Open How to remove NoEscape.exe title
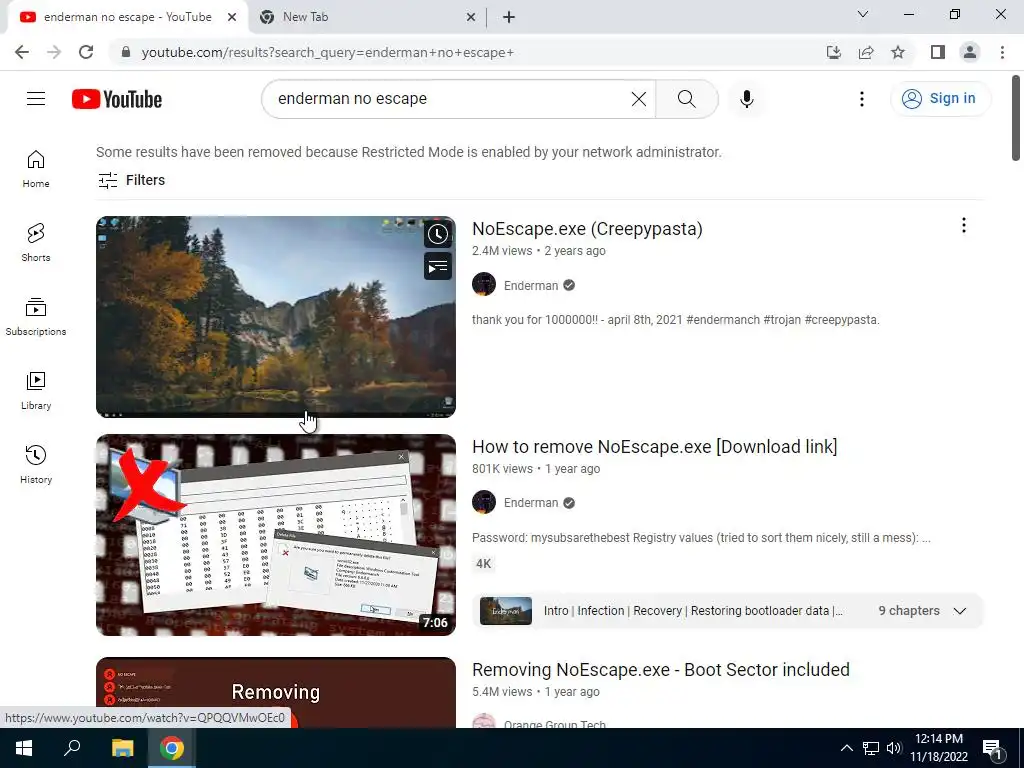 (x=654, y=447)
